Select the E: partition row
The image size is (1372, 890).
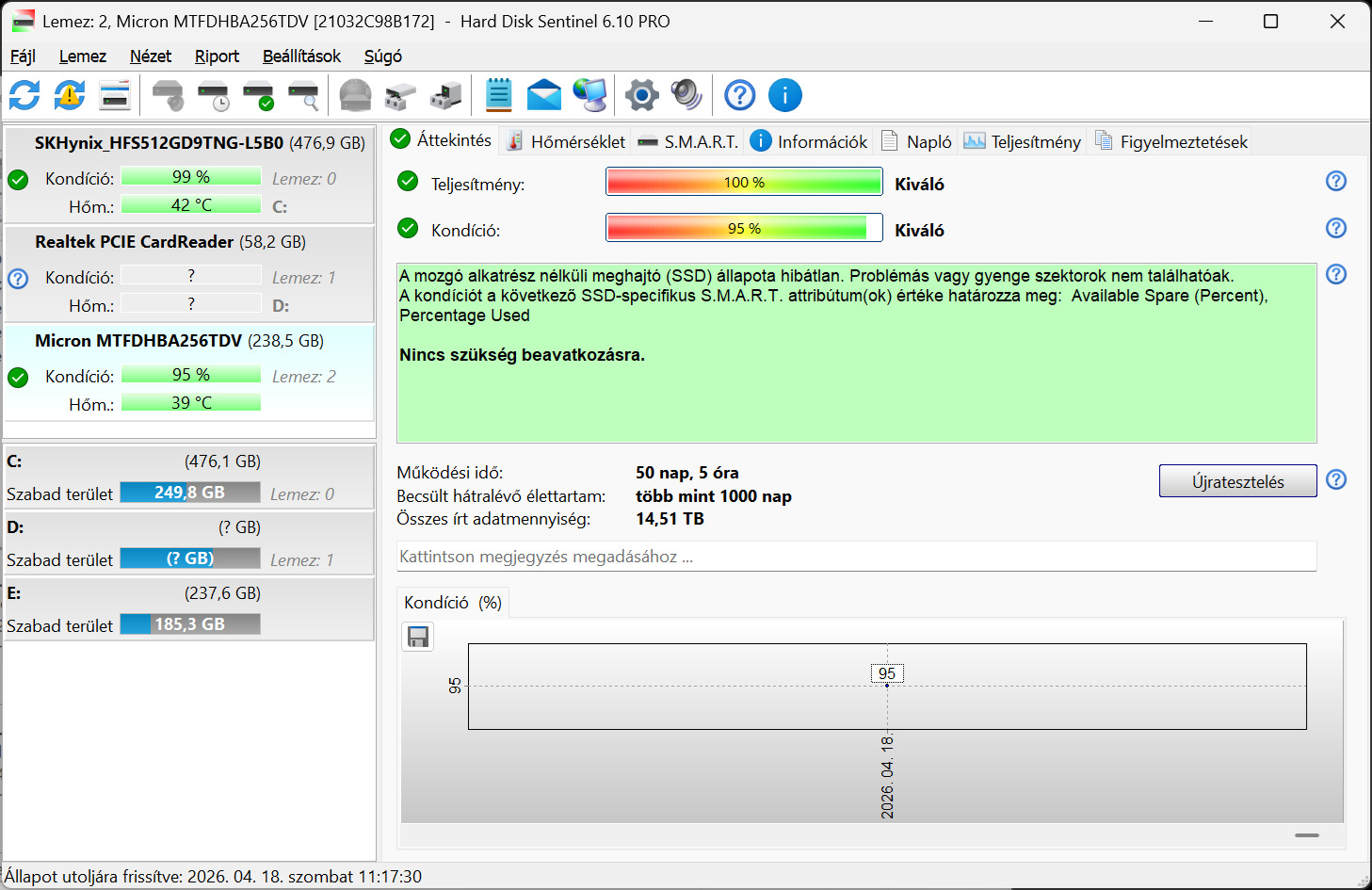point(189,608)
